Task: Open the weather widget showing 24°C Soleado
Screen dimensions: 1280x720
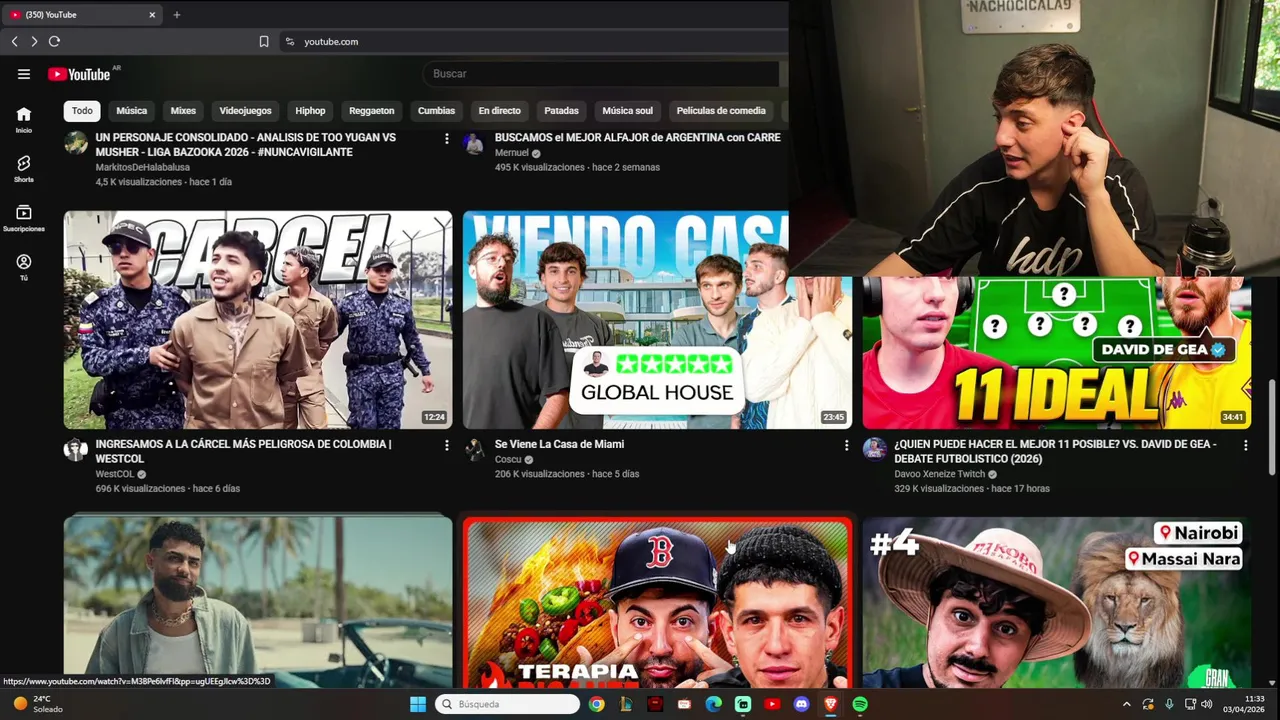Action: click(38, 704)
